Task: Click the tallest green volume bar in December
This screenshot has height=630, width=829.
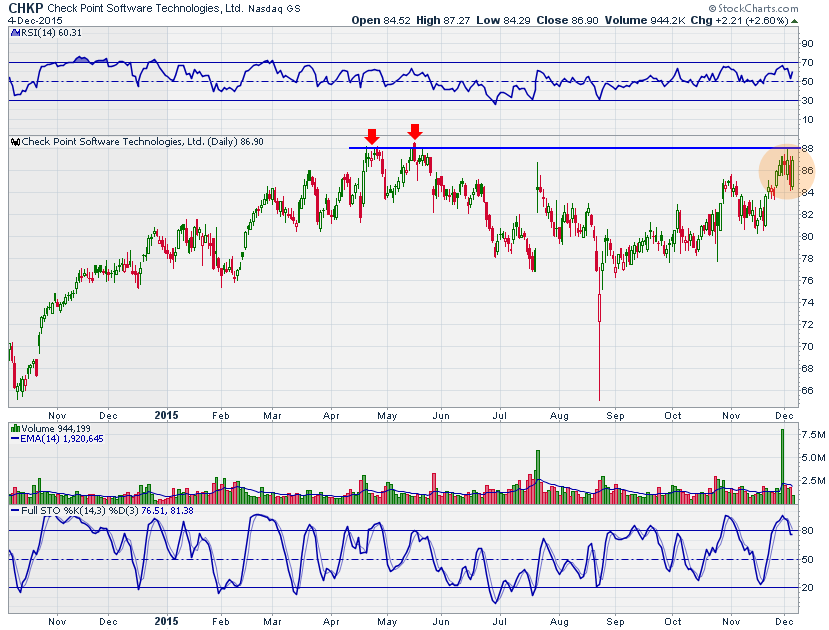Action: click(x=782, y=466)
